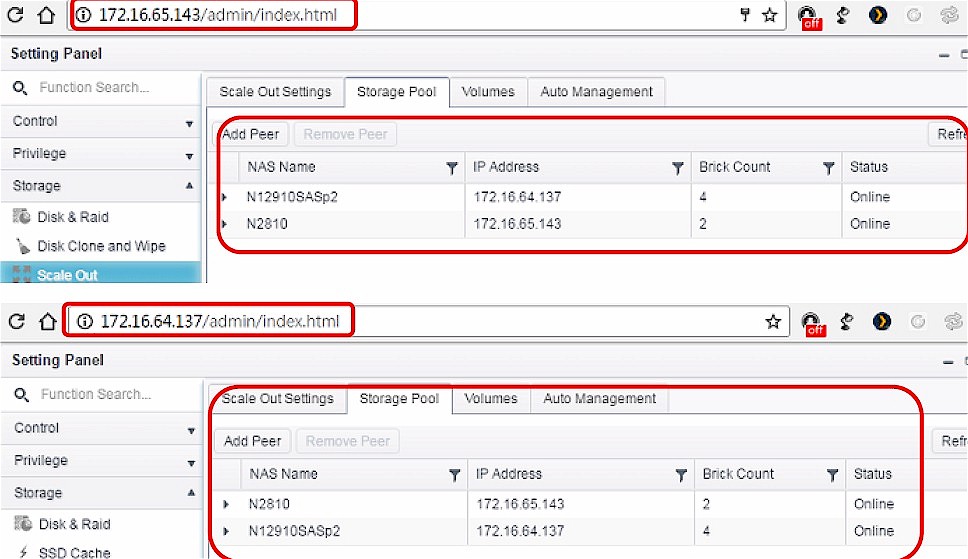Filter NAS Name column in top panel

(452, 167)
